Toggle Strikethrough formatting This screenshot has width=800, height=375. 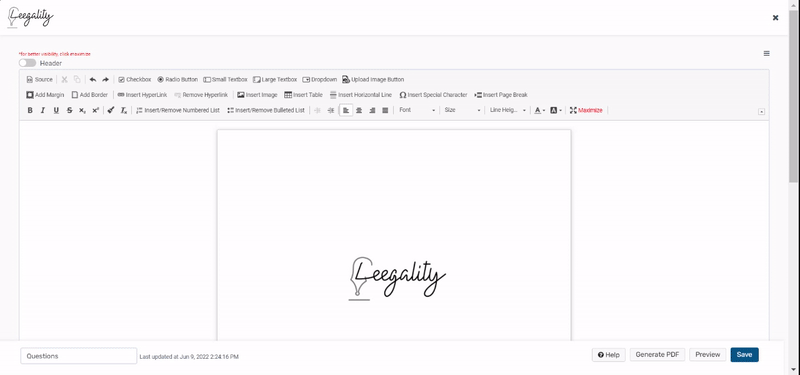[69, 110]
